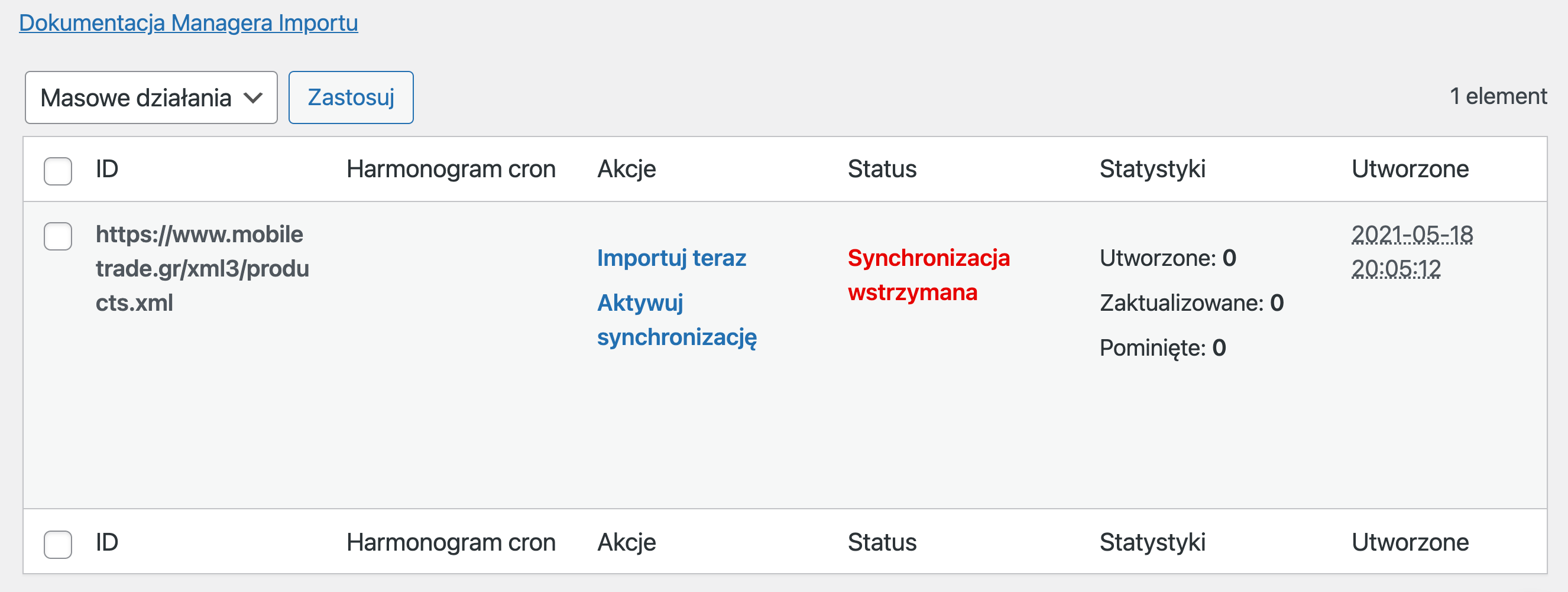Click the Utworzone: 0 statistic
The image size is (1568, 592).
coord(1168,258)
